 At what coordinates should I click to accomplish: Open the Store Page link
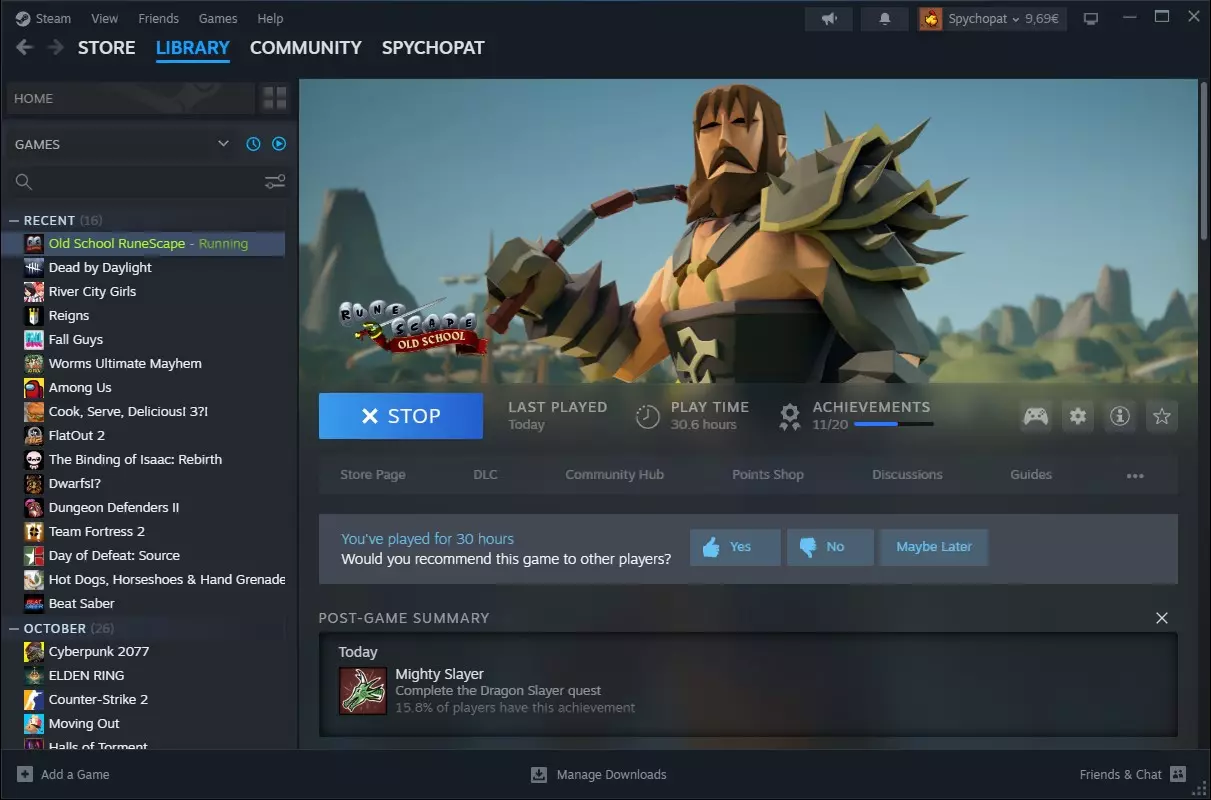point(373,475)
